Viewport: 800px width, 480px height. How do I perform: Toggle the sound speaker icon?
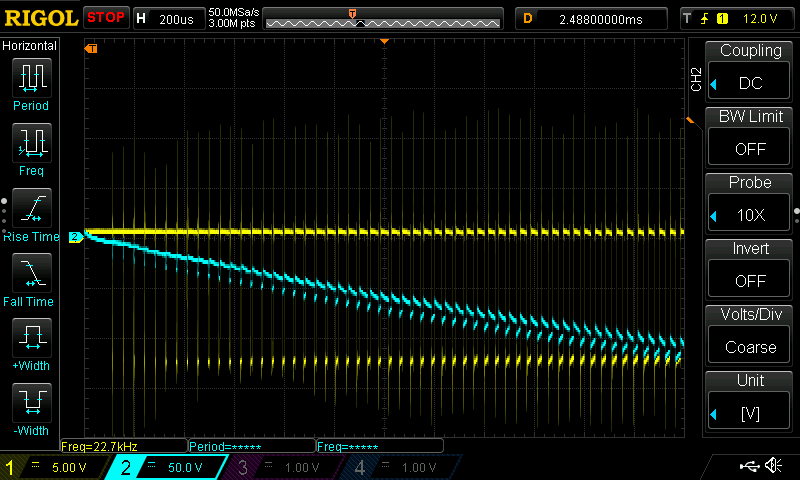click(x=774, y=465)
